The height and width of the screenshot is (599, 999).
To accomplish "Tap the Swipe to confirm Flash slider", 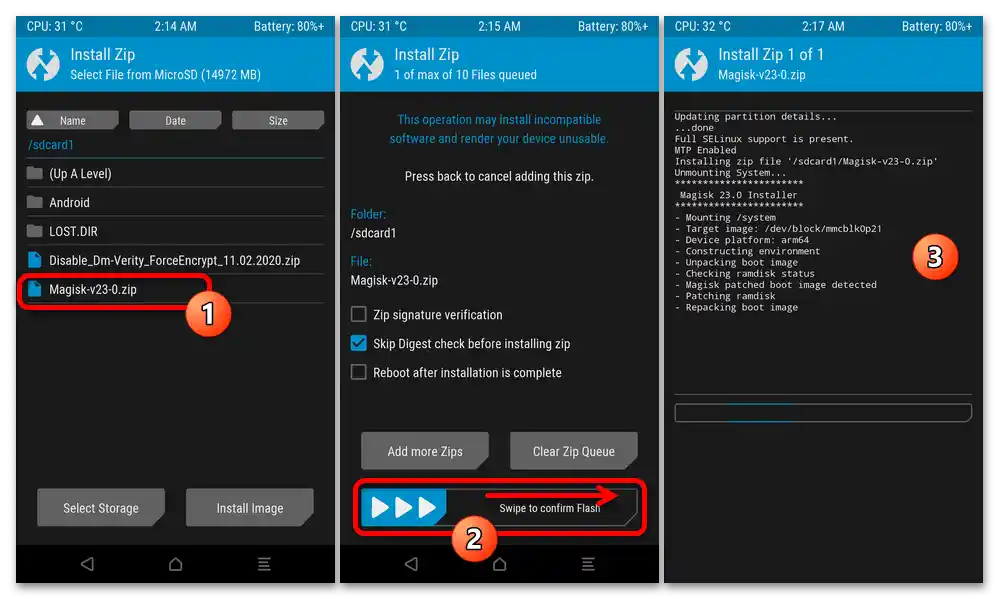I will point(500,507).
